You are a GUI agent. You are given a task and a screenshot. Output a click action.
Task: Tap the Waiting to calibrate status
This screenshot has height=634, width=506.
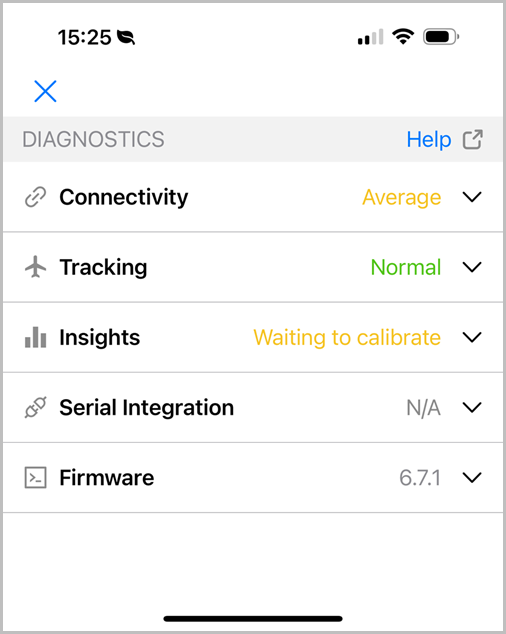[x=347, y=338]
